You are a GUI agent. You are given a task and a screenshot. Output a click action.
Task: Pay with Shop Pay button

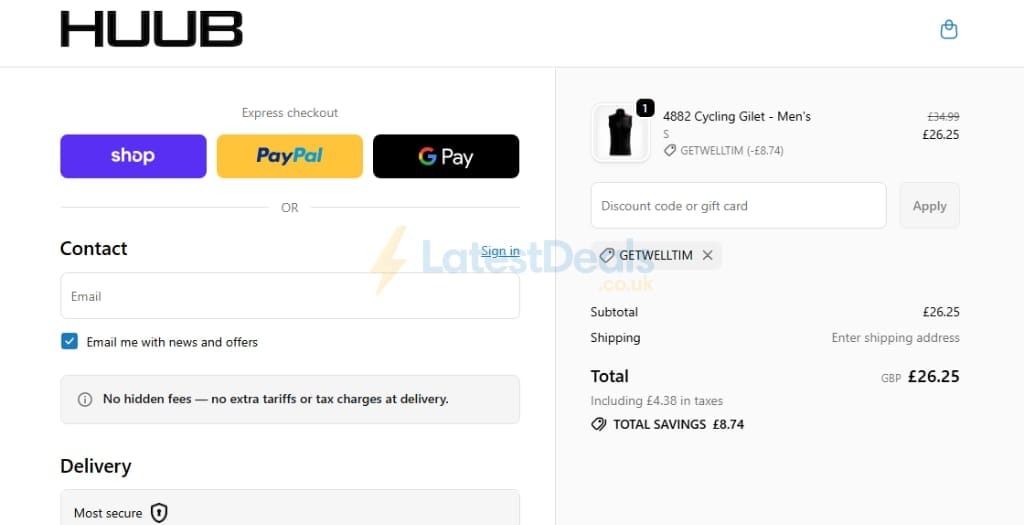tap(133, 156)
